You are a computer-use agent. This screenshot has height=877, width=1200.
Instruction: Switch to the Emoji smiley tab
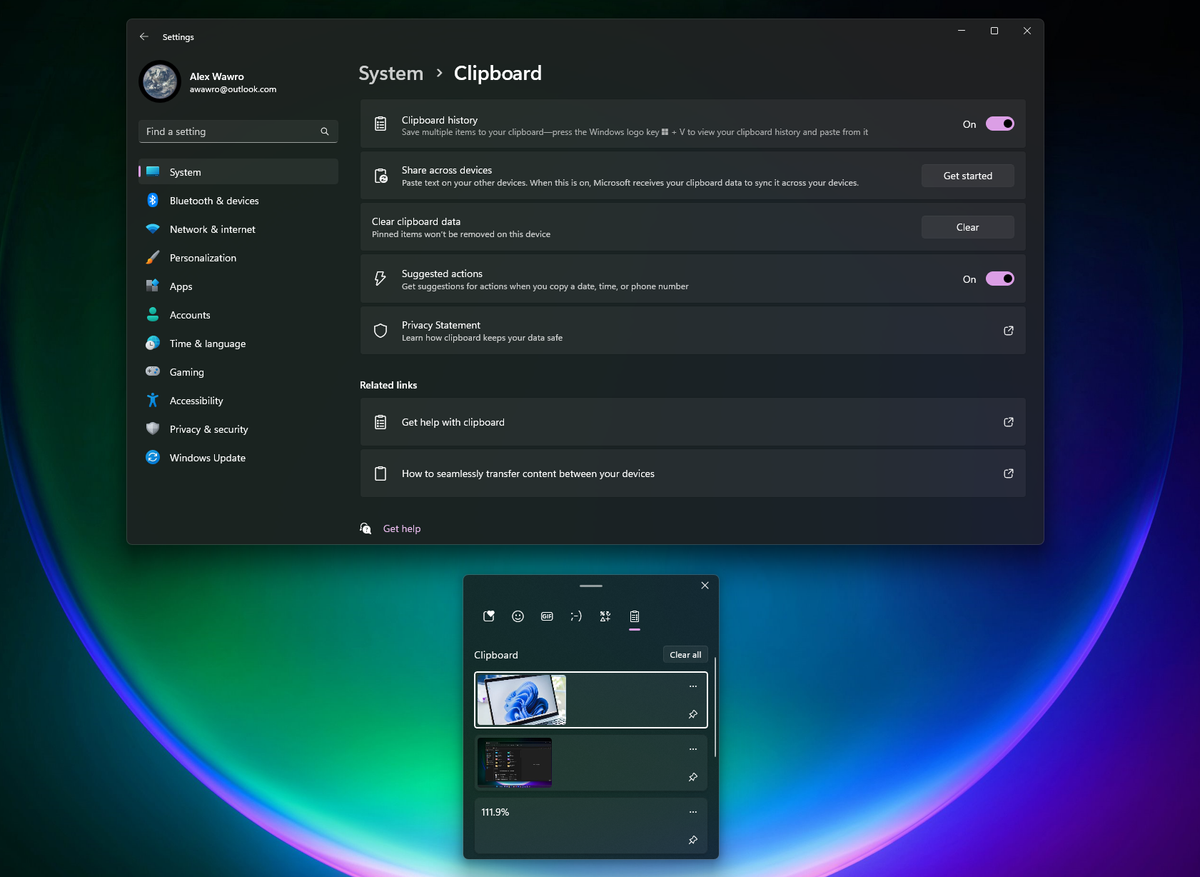[x=518, y=617]
